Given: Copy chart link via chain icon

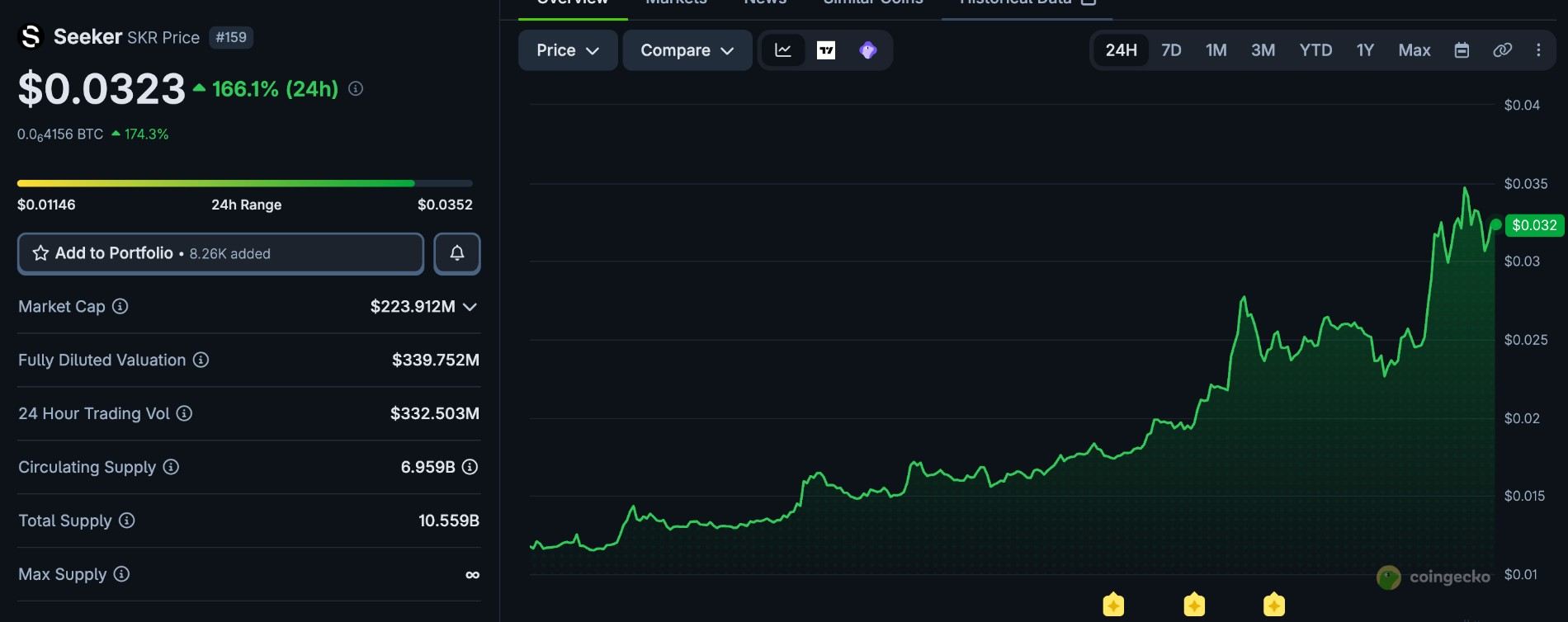Looking at the screenshot, I should (x=1503, y=50).
